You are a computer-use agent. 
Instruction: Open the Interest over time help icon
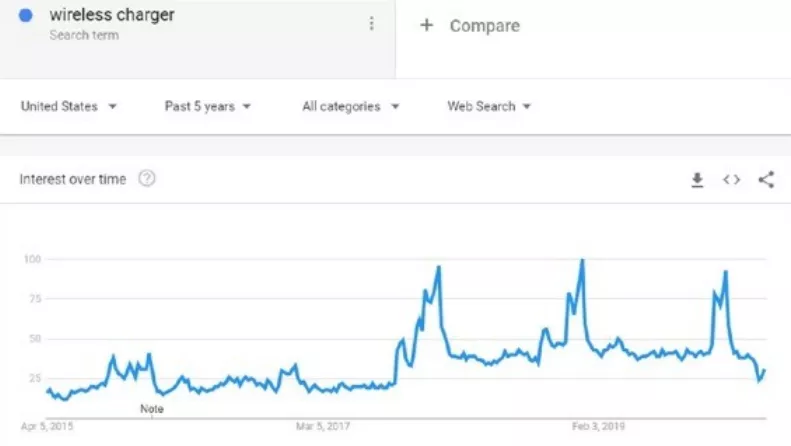click(x=147, y=179)
